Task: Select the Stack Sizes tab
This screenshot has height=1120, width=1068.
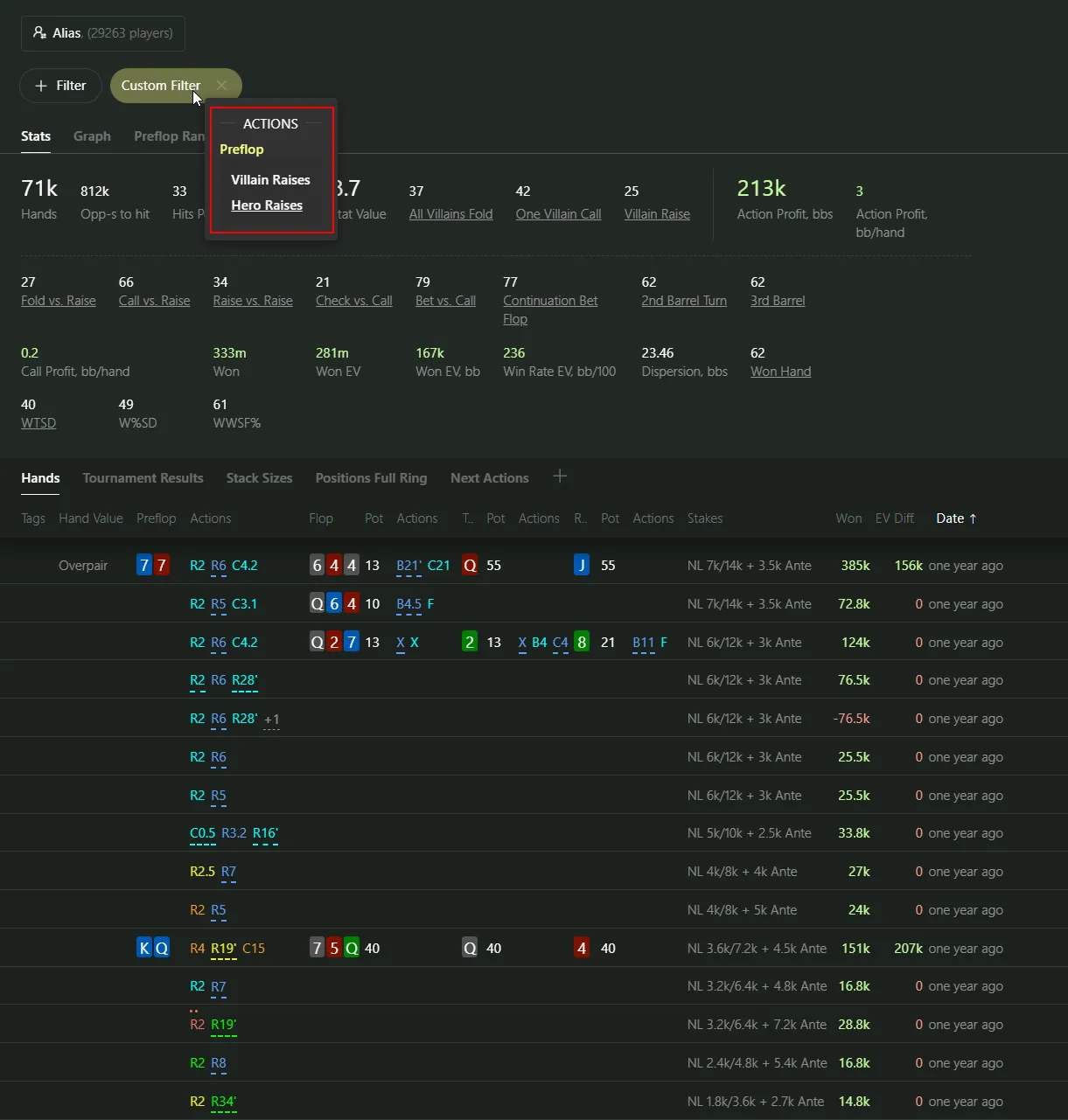Action: [259, 478]
